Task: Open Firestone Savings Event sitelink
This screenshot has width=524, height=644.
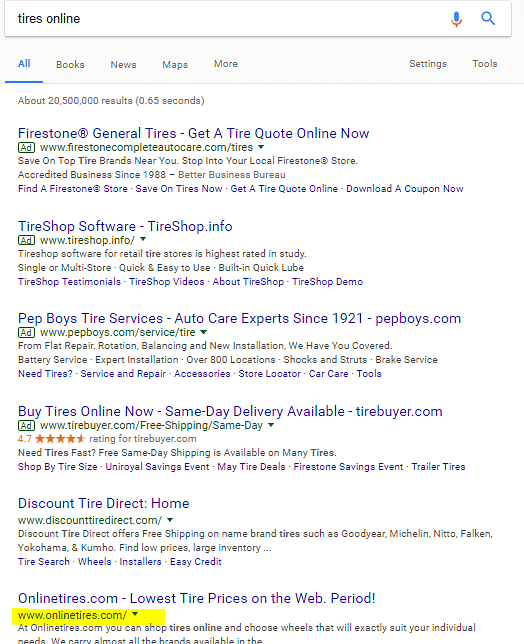Action: coord(348,467)
